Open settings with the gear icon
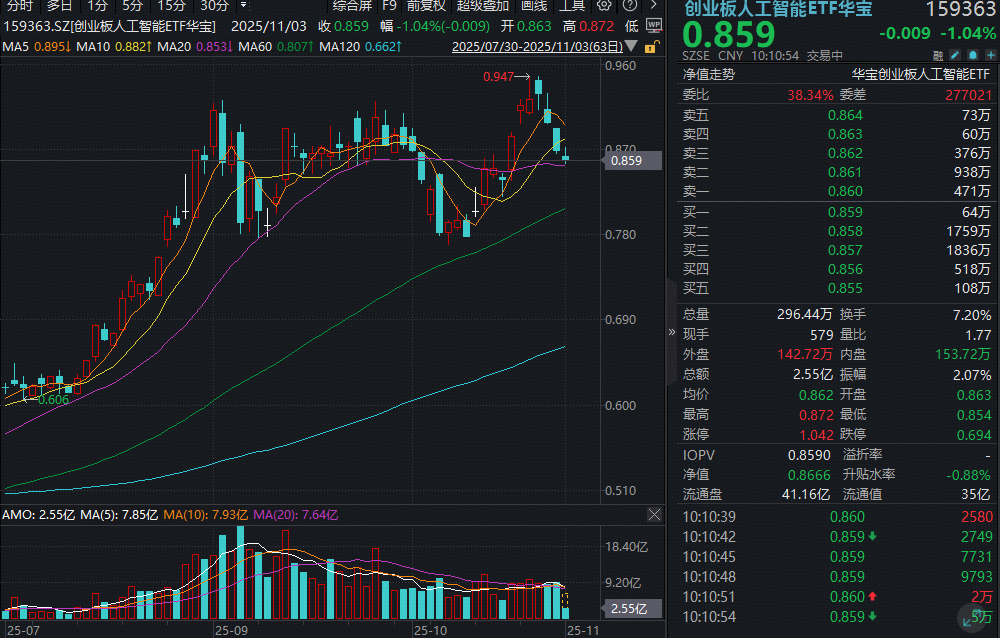1000x638 pixels. [x=603, y=4]
